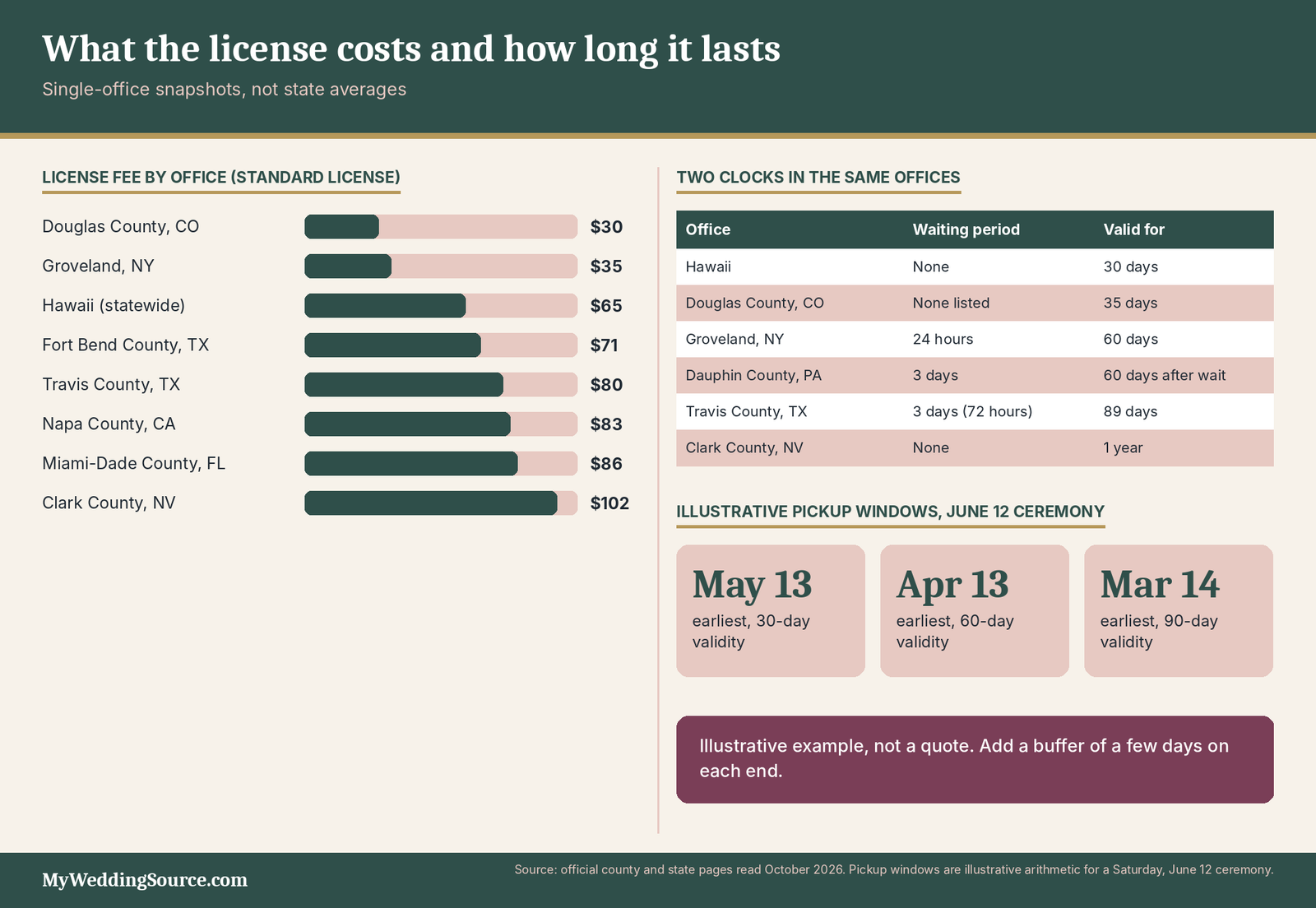
Task: Select the Miami-Dade County, FL label
Action: [133, 463]
